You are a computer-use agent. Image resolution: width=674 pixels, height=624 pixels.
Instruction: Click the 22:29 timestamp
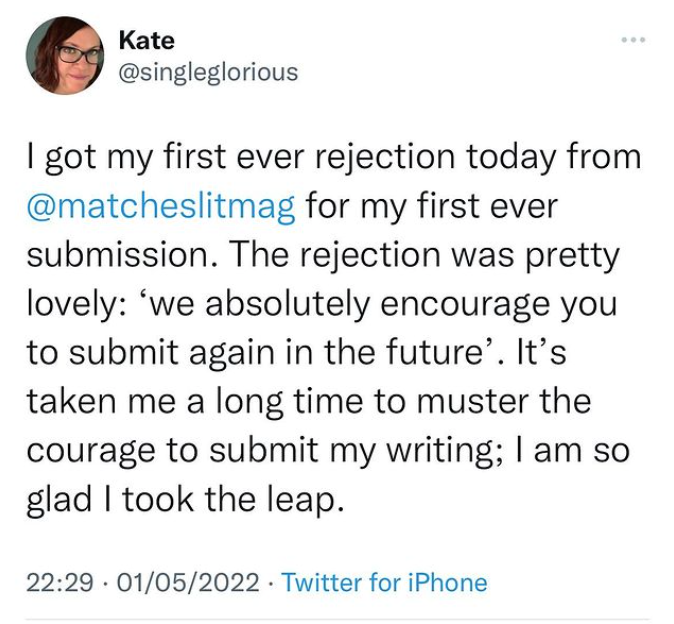click(x=61, y=582)
